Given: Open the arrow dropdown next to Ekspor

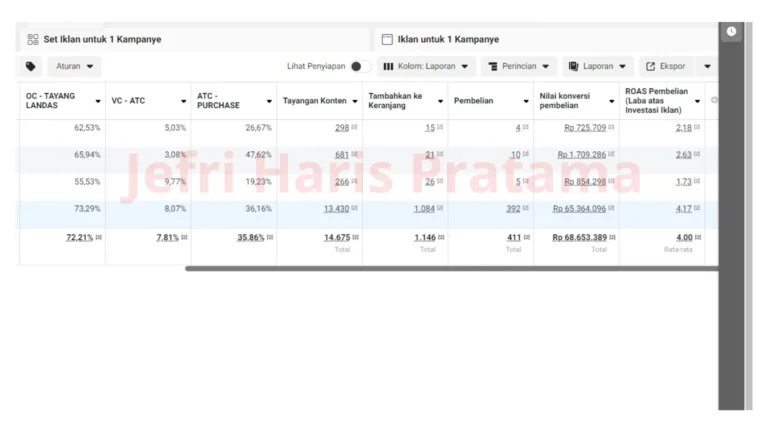Looking at the screenshot, I should coord(707,67).
